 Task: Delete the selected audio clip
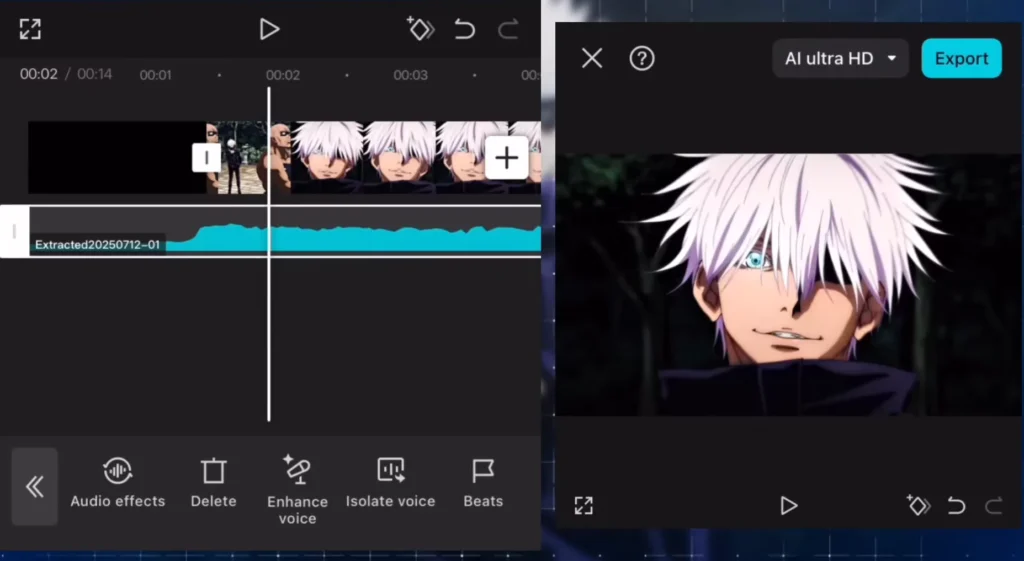(214, 483)
